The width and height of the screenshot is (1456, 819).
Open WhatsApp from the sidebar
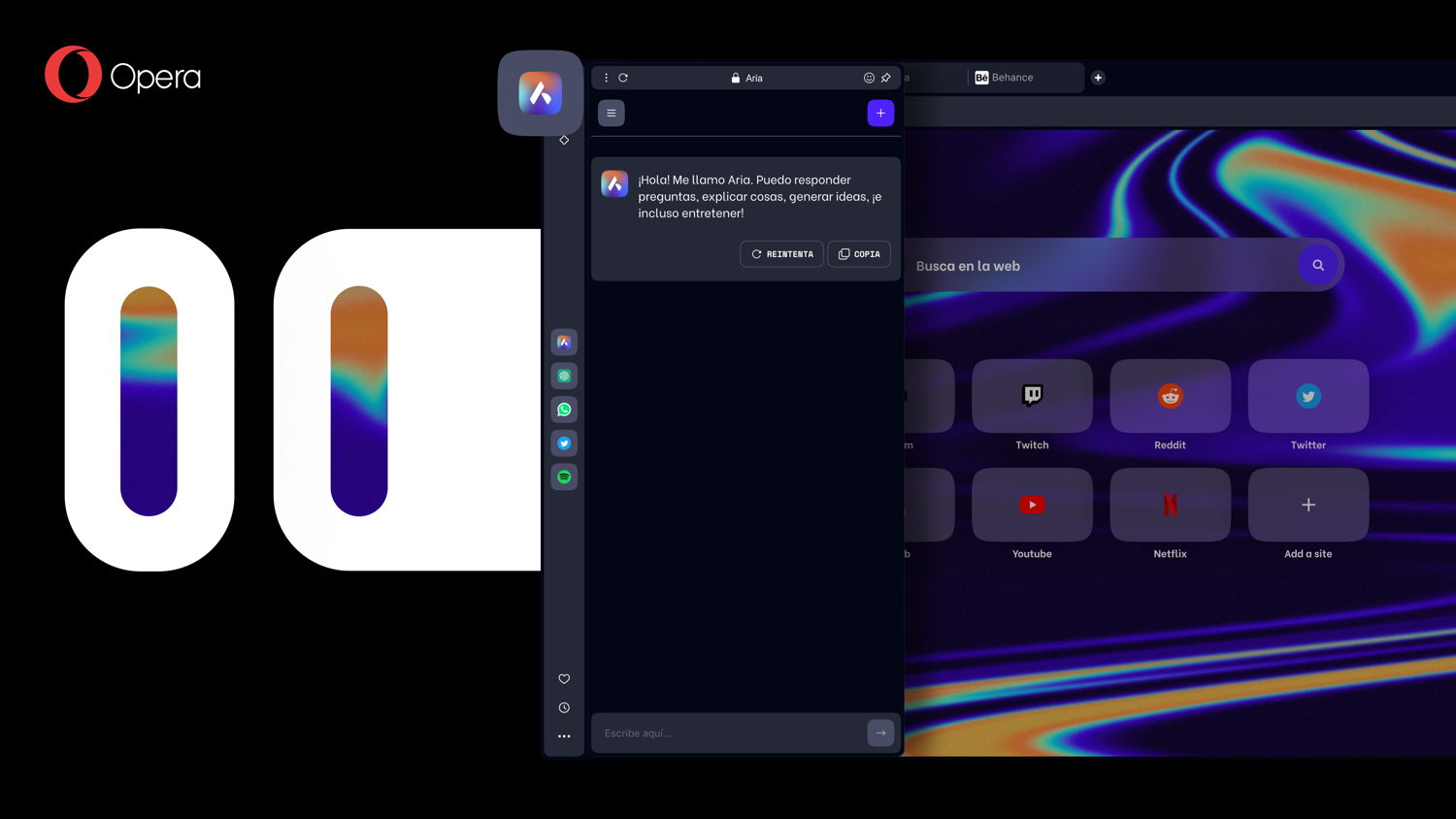[x=564, y=409]
